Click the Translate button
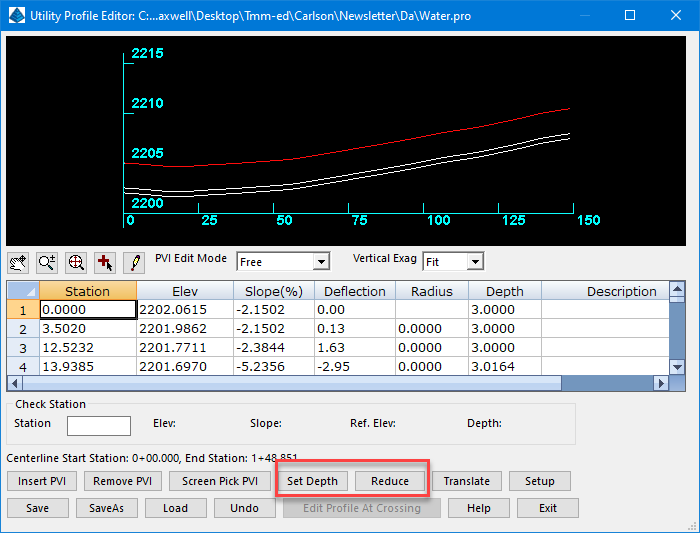Viewport: 700px width, 533px height. point(467,481)
